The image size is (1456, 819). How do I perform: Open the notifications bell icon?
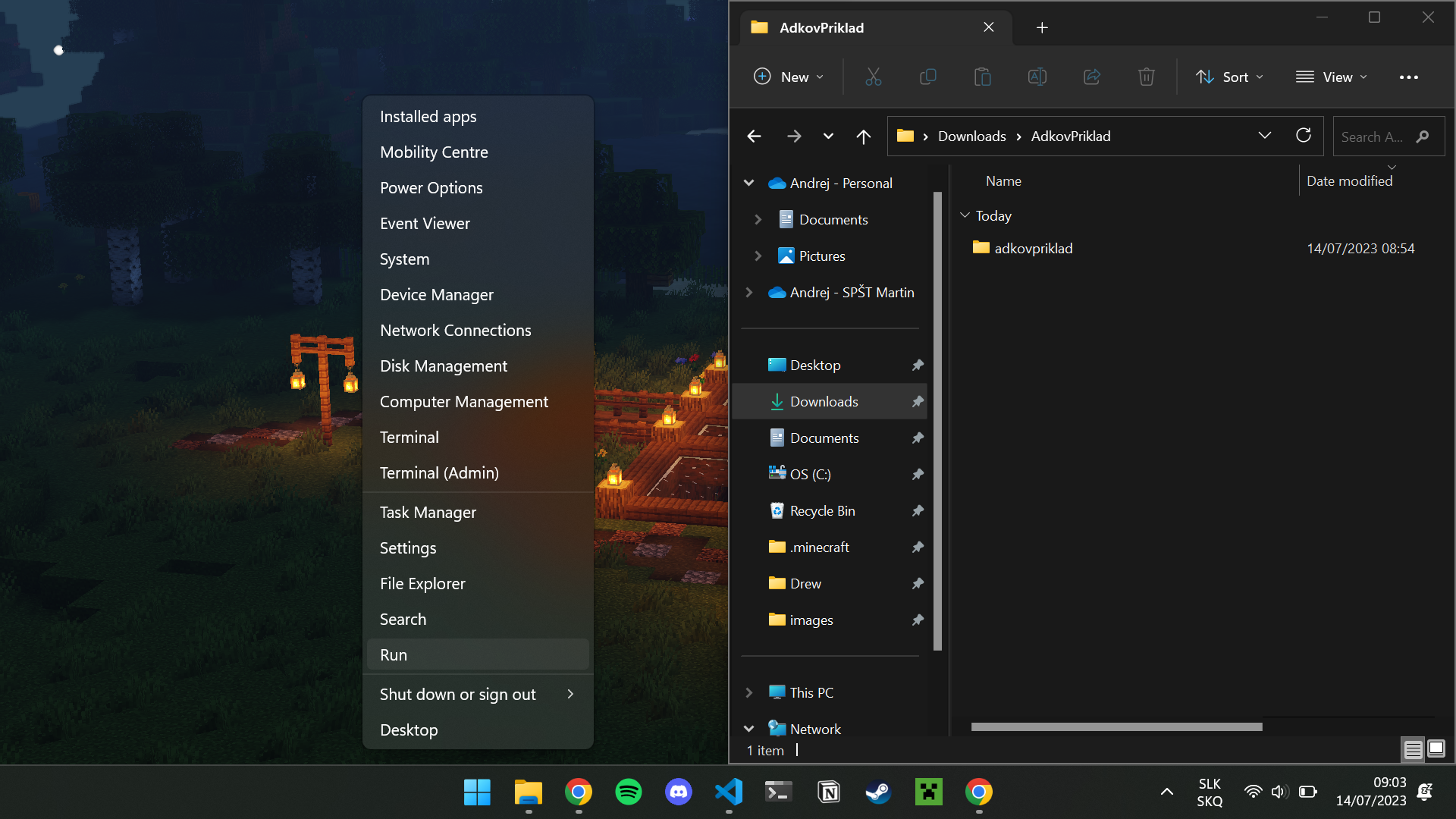click(x=1425, y=792)
